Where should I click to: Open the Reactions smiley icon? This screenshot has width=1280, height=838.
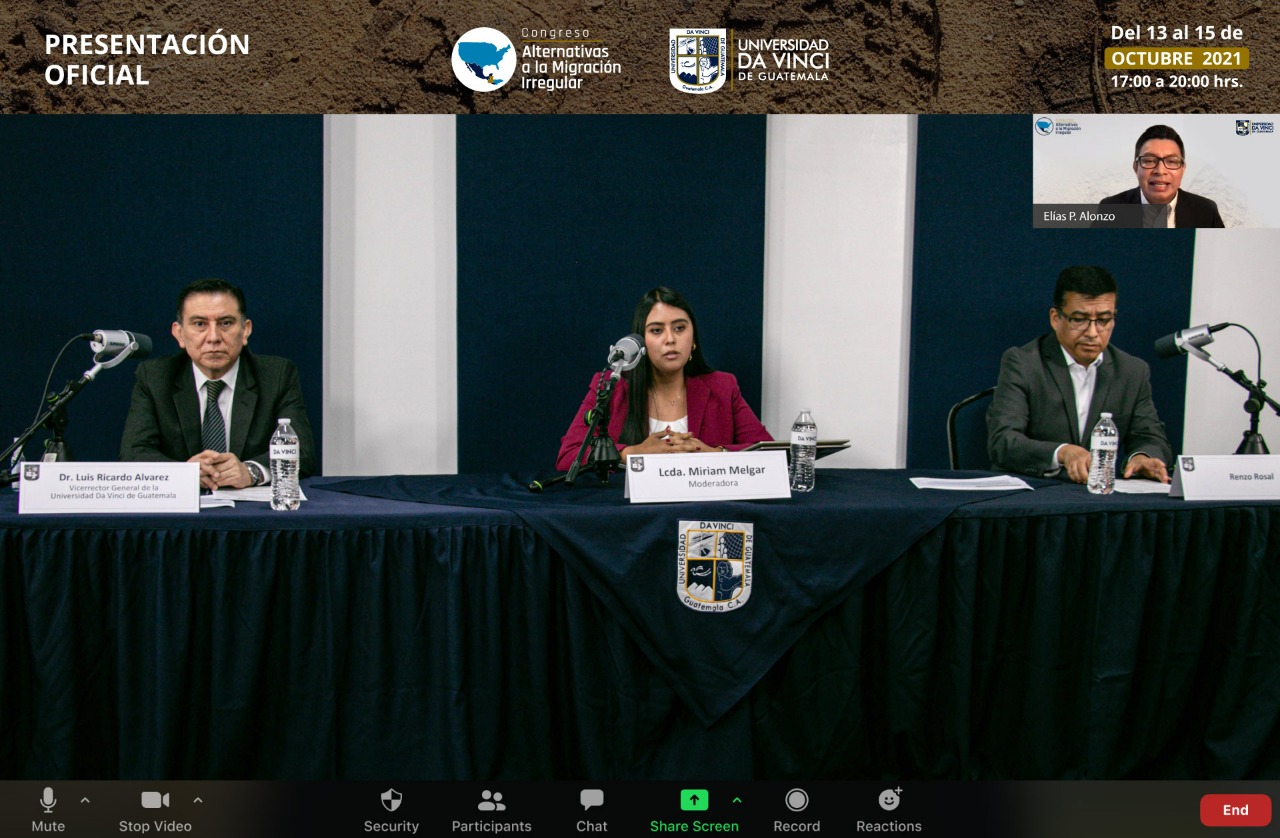point(888,800)
